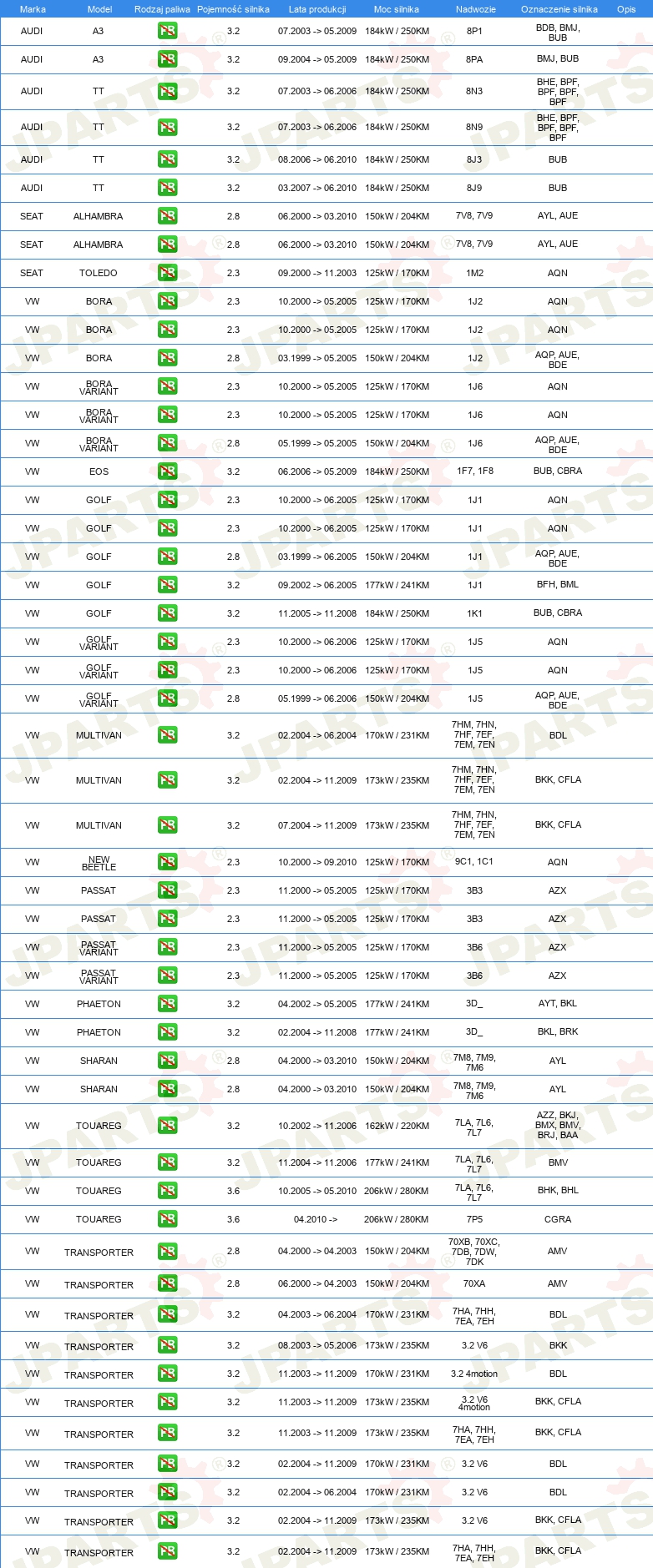Screen dimensions: 653x1568
Task: Click the fuel icon for GOLF 2.8 1J1 row
Action: (x=168, y=557)
